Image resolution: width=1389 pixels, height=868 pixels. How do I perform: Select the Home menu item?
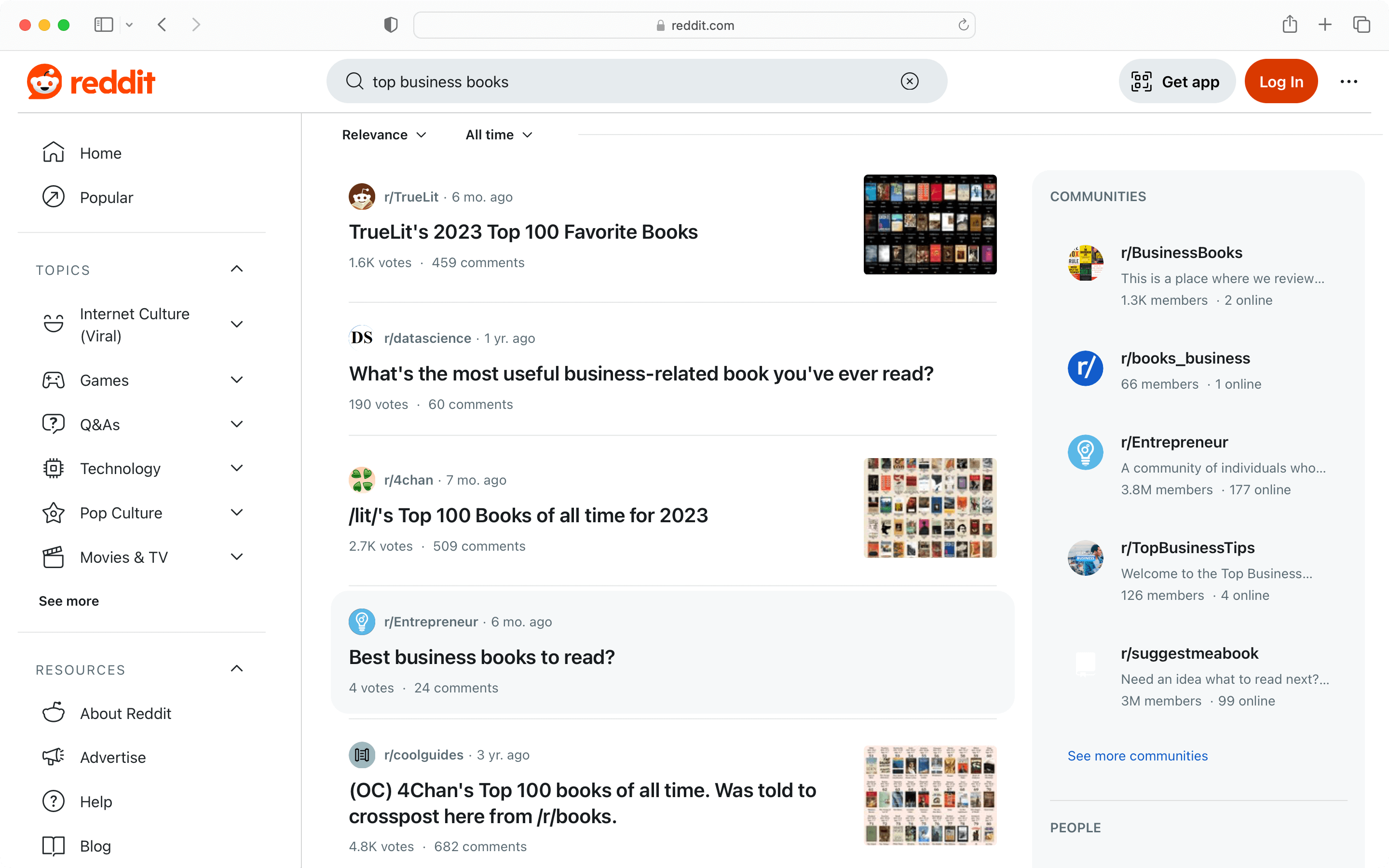100,152
